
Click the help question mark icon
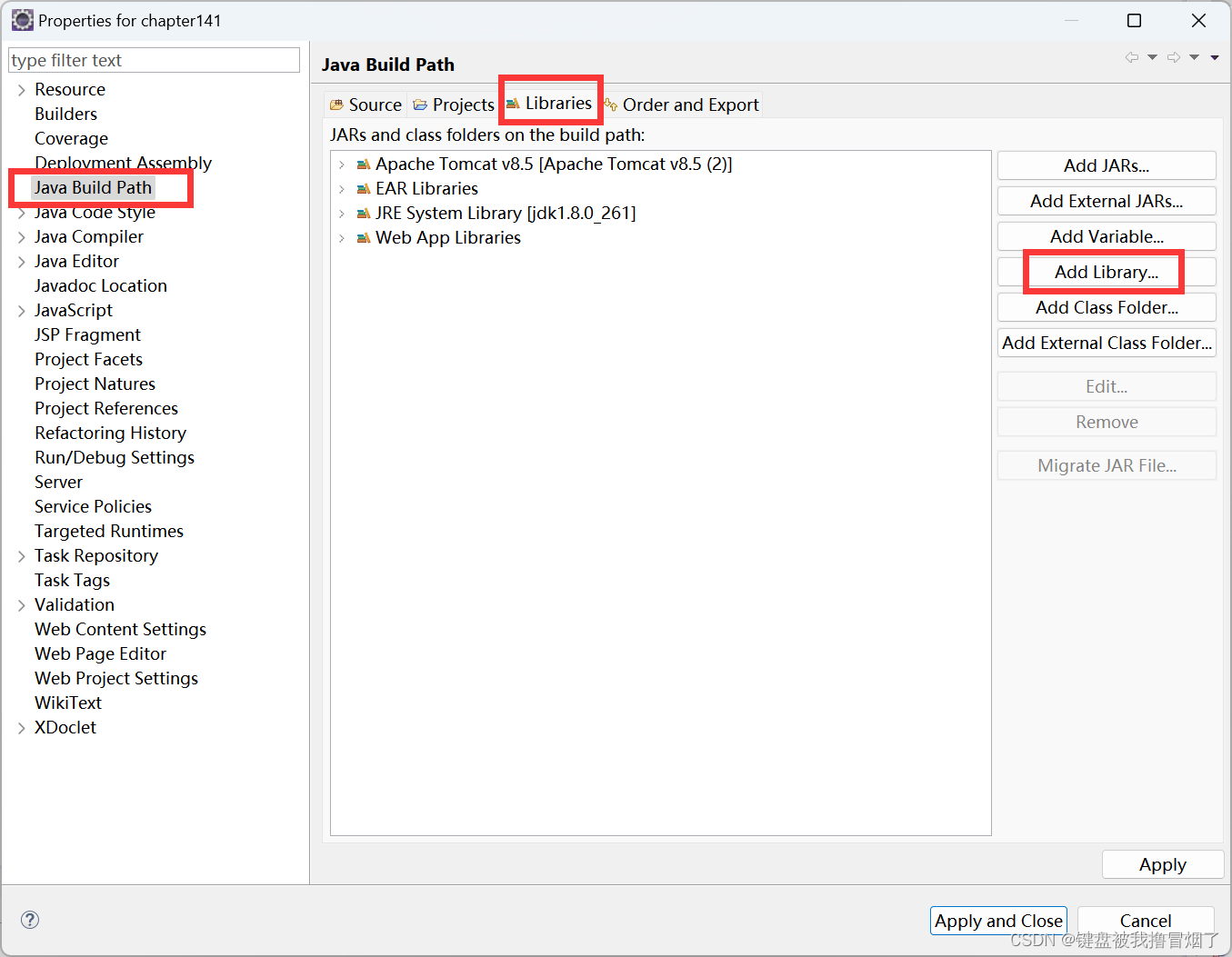30,920
